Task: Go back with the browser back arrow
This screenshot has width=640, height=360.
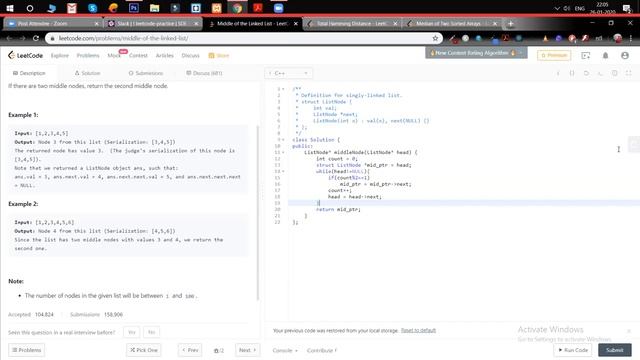Action: click(x=9, y=38)
